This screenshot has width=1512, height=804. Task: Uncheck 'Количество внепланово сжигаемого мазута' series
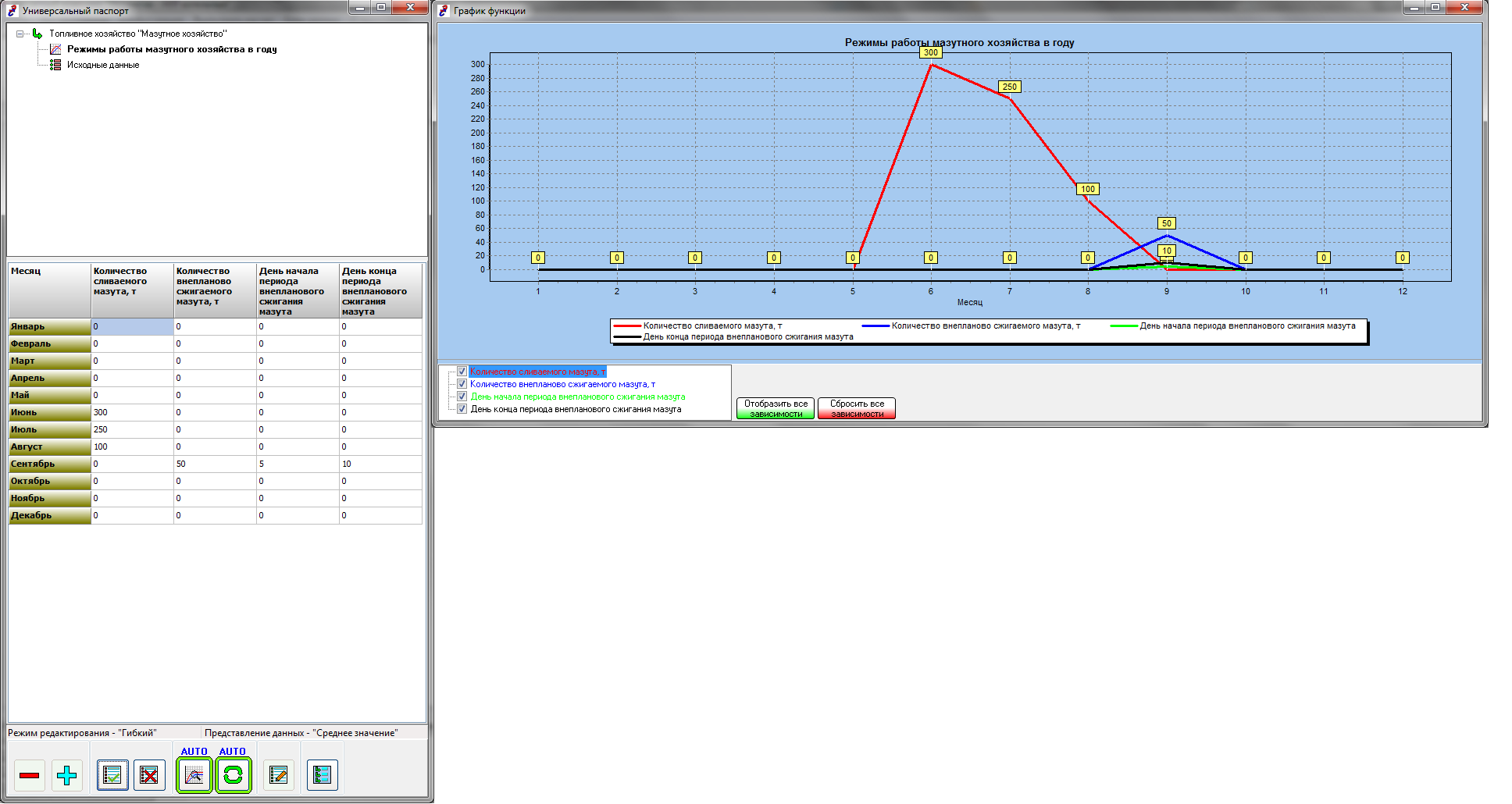coord(462,384)
